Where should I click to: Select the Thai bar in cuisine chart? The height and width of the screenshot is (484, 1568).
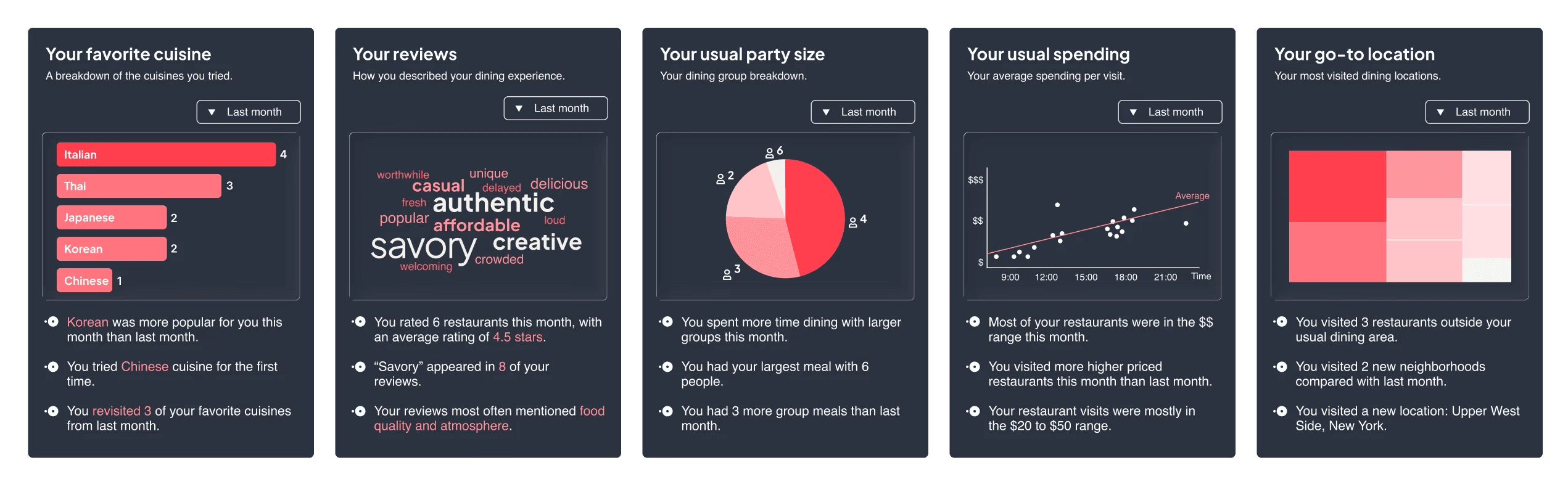[x=139, y=186]
